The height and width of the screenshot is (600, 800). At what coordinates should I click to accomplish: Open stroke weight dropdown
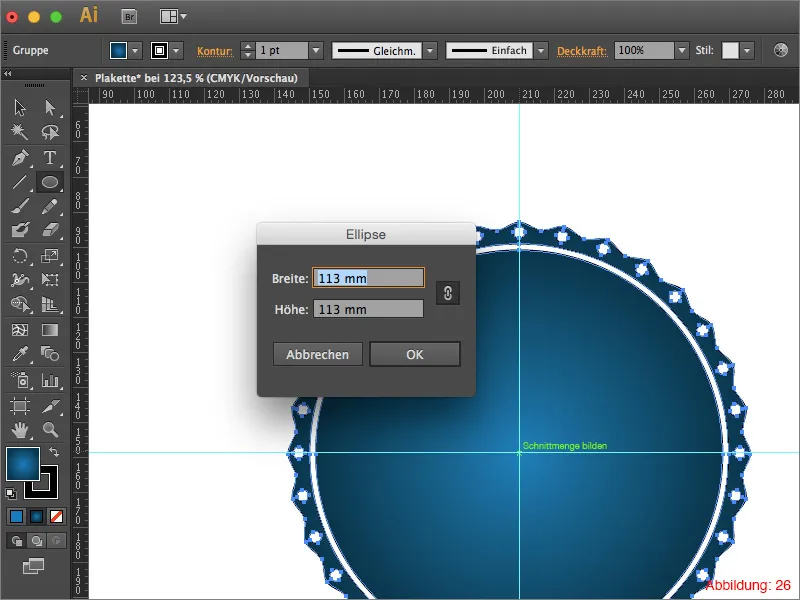pos(316,51)
